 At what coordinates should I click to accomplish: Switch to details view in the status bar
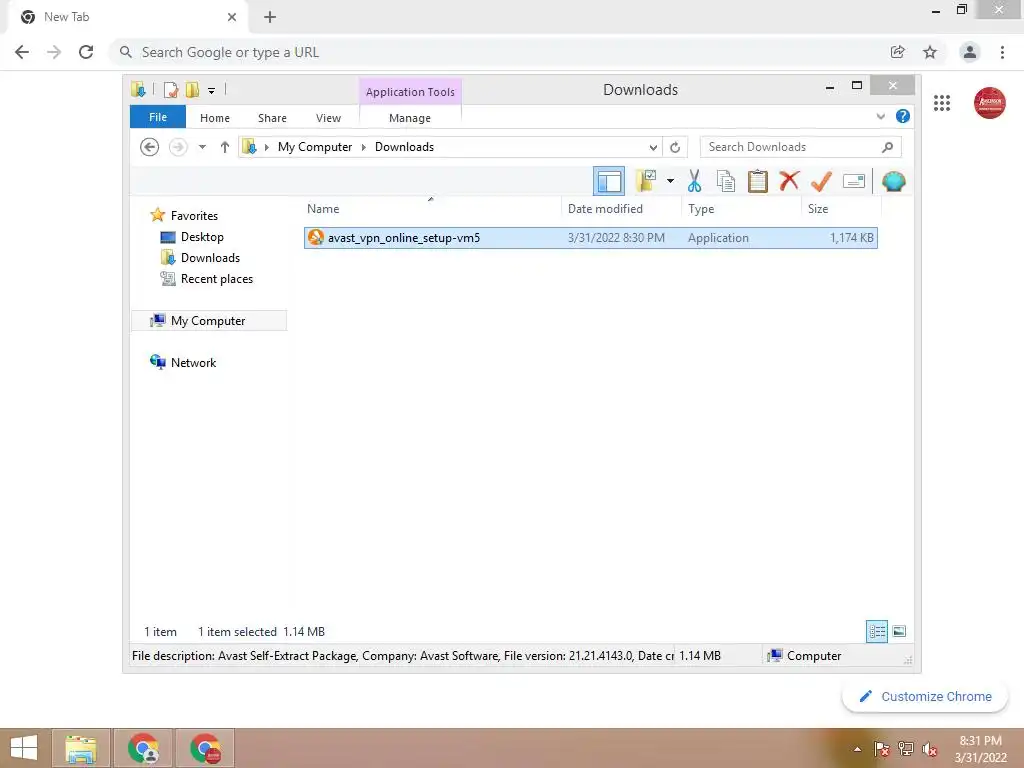876,632
